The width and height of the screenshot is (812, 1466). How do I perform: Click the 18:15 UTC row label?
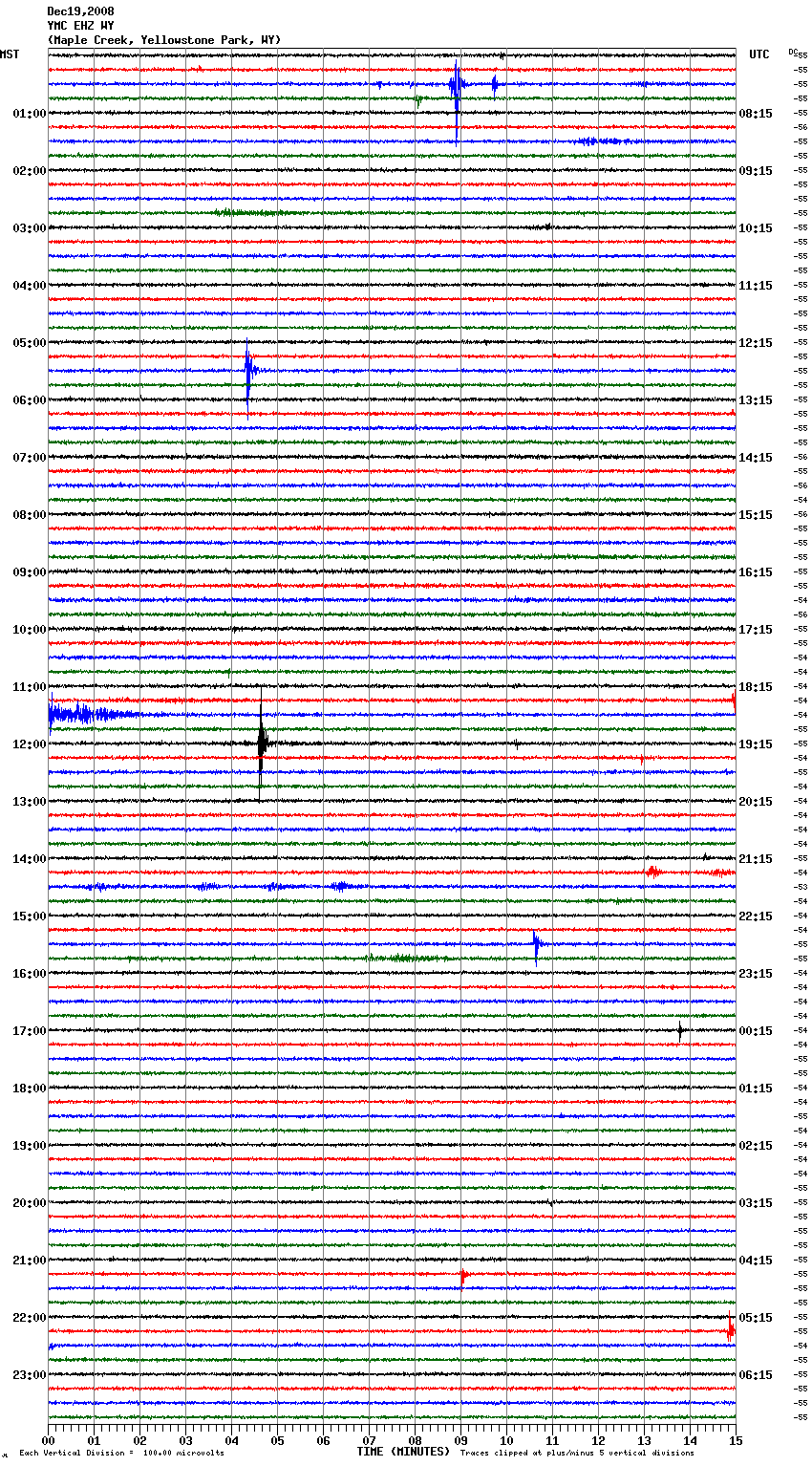click(756, 687)
